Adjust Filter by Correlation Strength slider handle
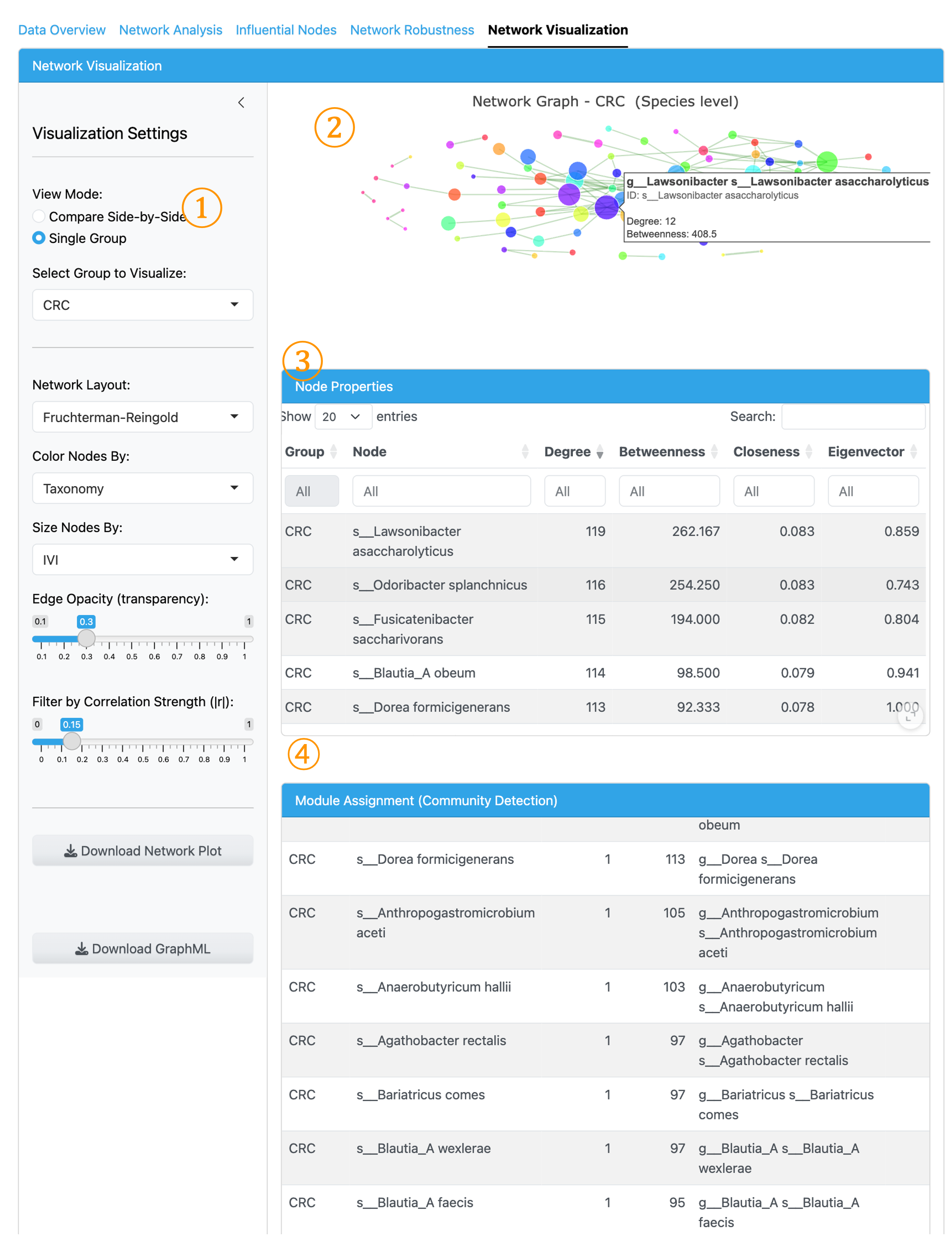Viewport: 952px width, 1236px height. [x=71, y=741]
